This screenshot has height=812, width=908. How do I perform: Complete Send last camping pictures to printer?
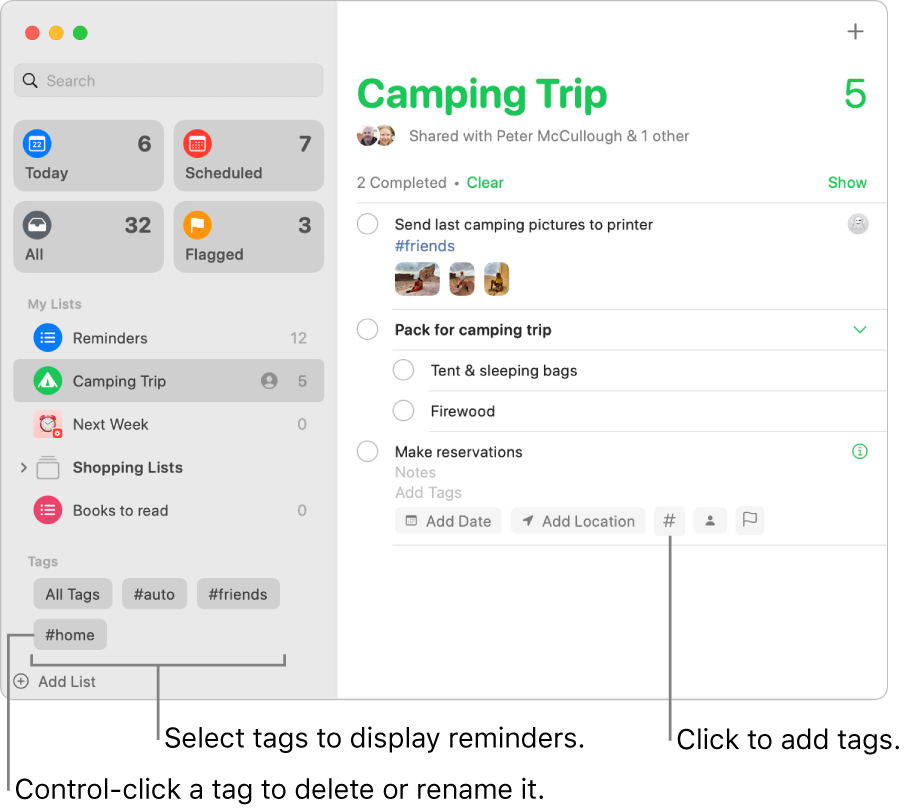click(368, 224)
